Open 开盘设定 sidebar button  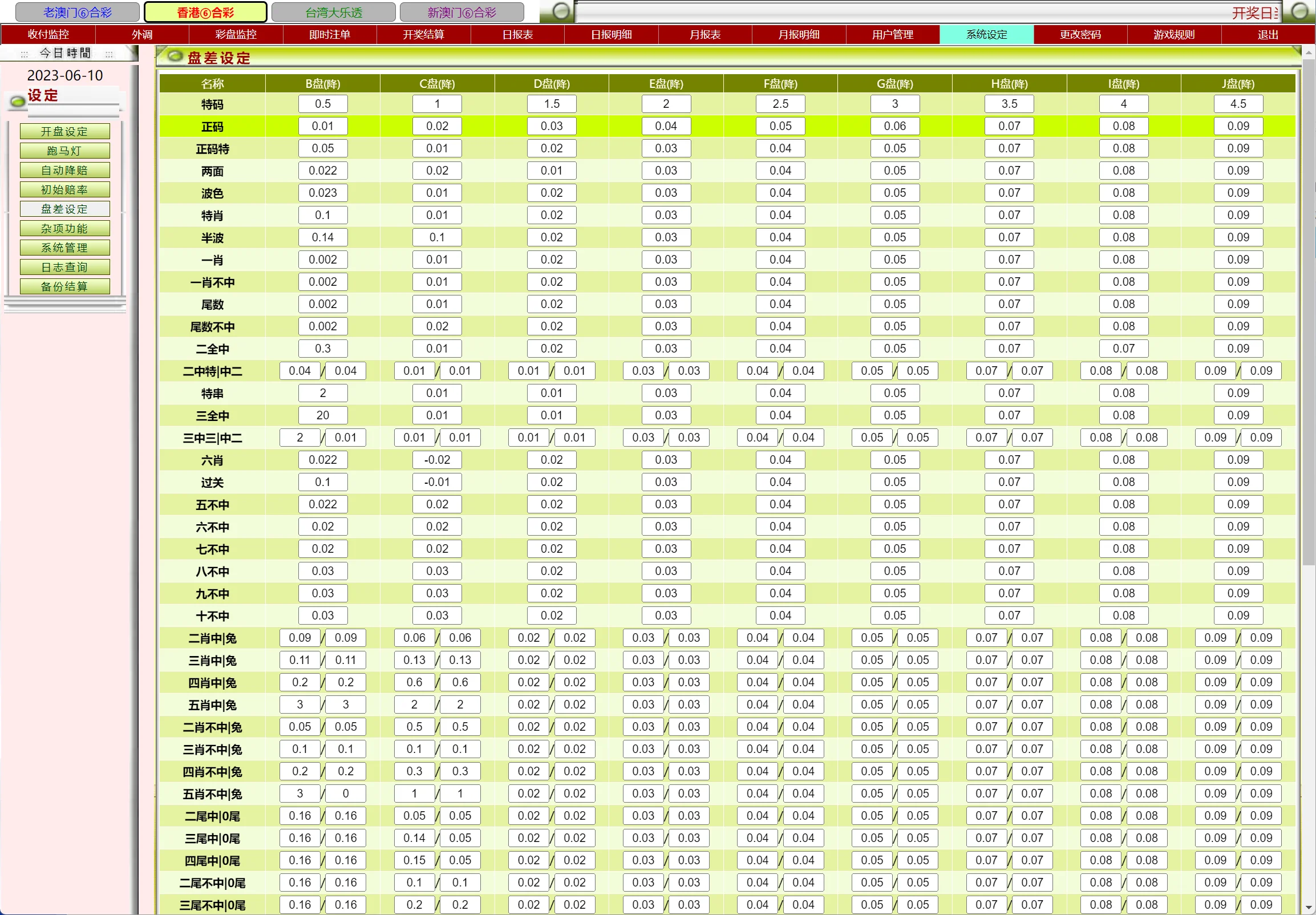[x=65, y=131]
